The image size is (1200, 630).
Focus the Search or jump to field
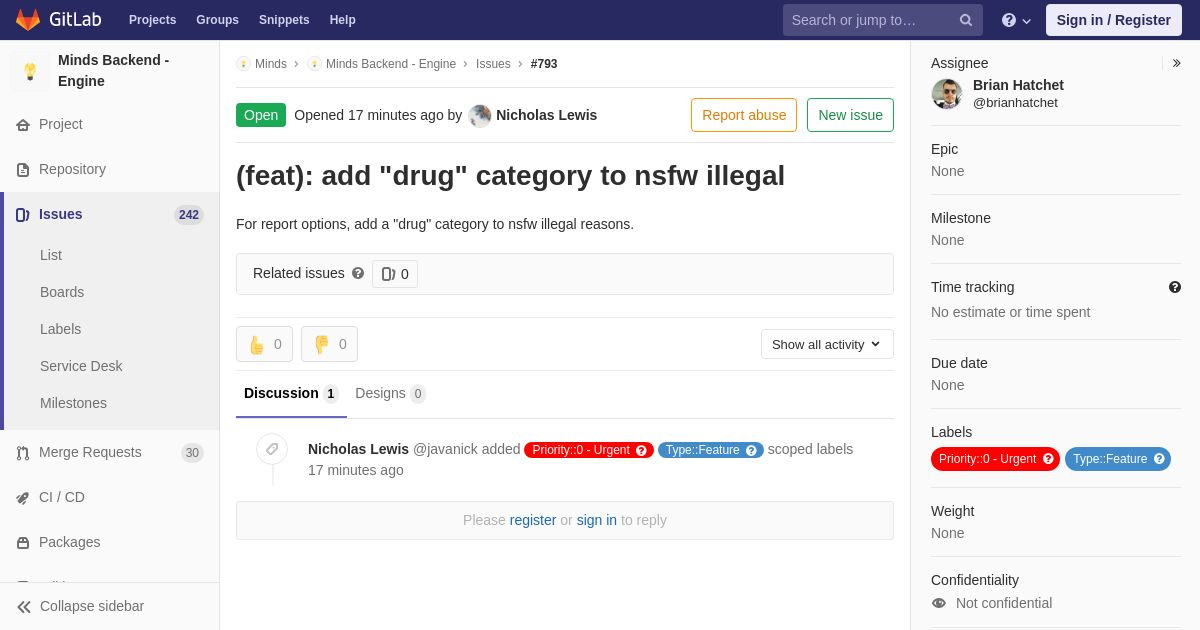click(883, 20)
